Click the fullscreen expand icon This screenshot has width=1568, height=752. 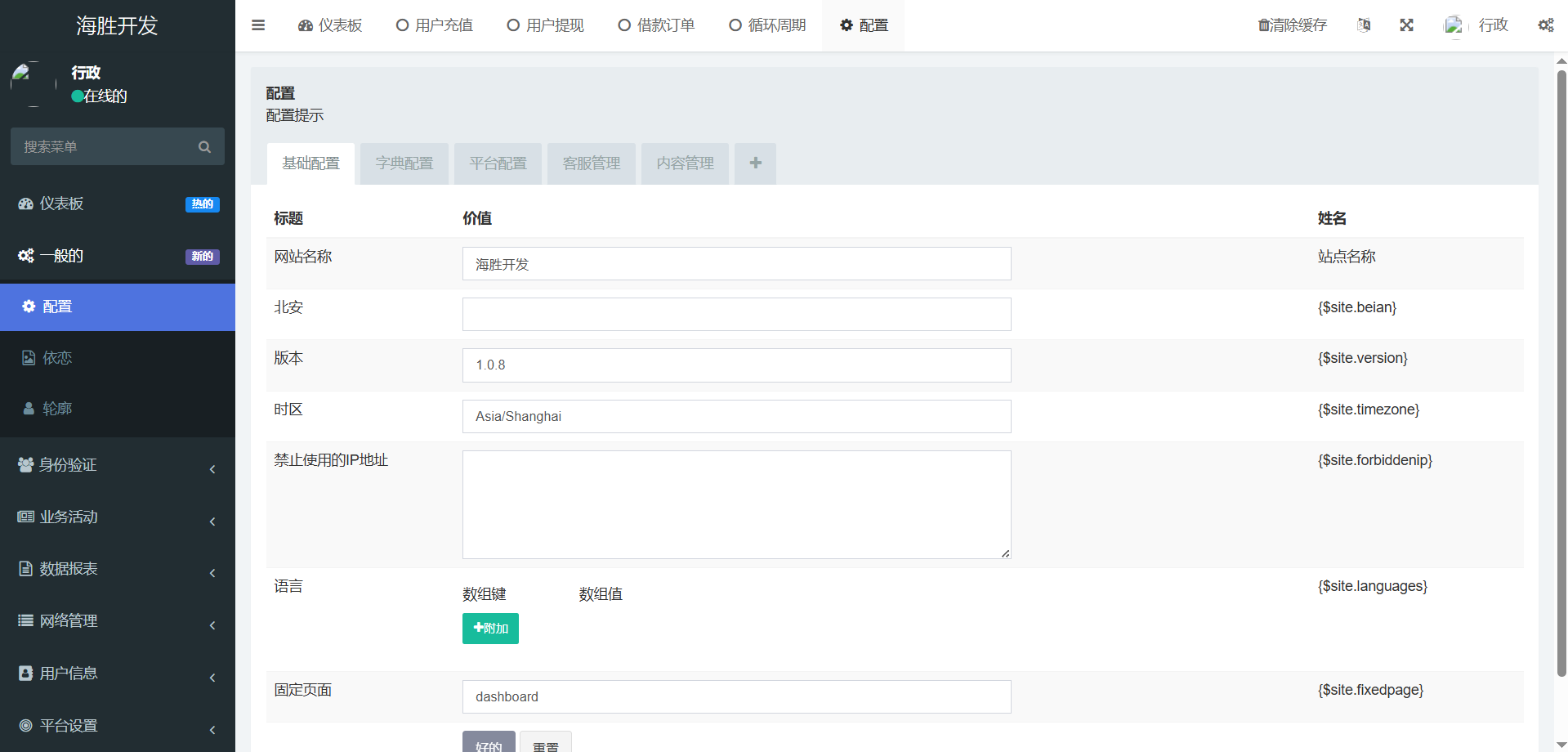pyautogui.click(x=1406, y=25)
